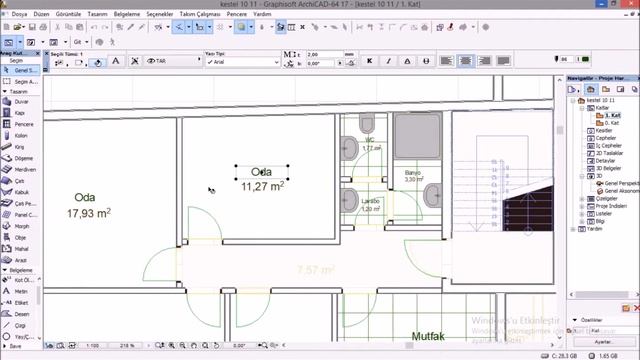Click the Zoom Out icon in bottom bar
This screenshot has width=640, height=360.
coord(182,345)
